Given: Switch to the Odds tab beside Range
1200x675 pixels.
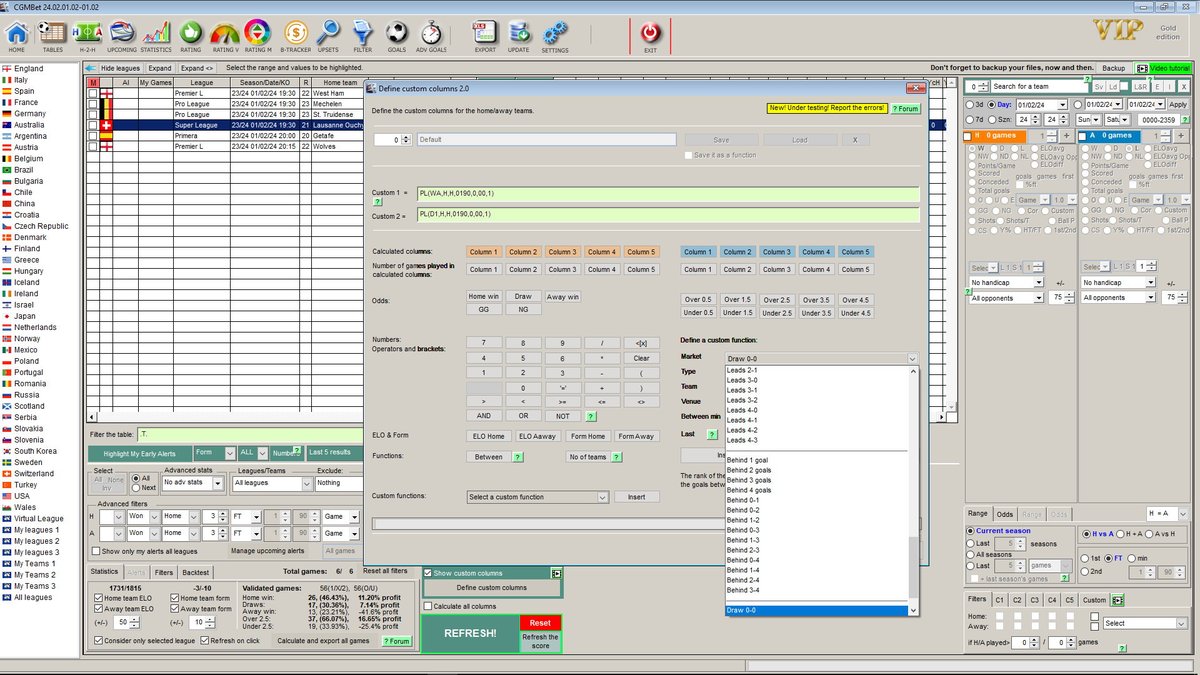Looking at the screenshot, I should pyautogui.click(x=1004, y=513).
